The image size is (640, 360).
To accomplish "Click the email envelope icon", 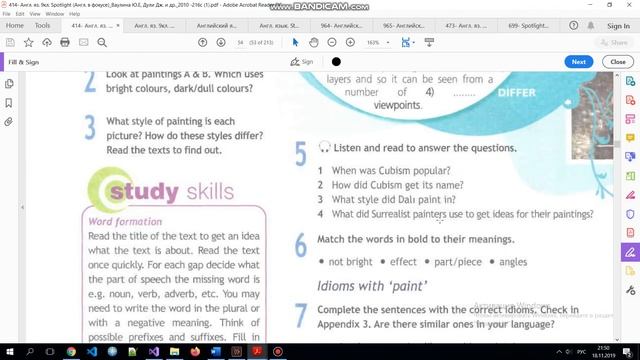I will coord(83,42).
